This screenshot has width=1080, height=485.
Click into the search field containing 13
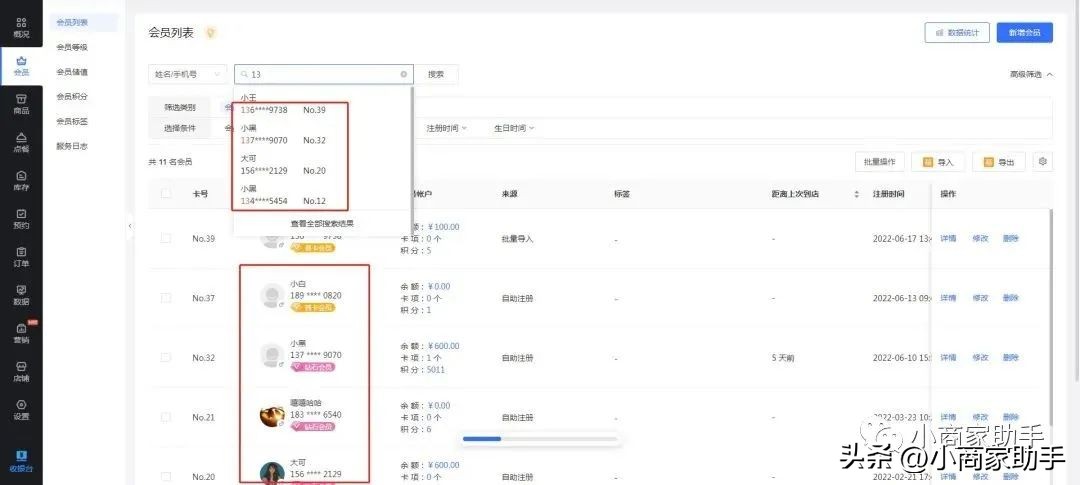tap(323, 74)
